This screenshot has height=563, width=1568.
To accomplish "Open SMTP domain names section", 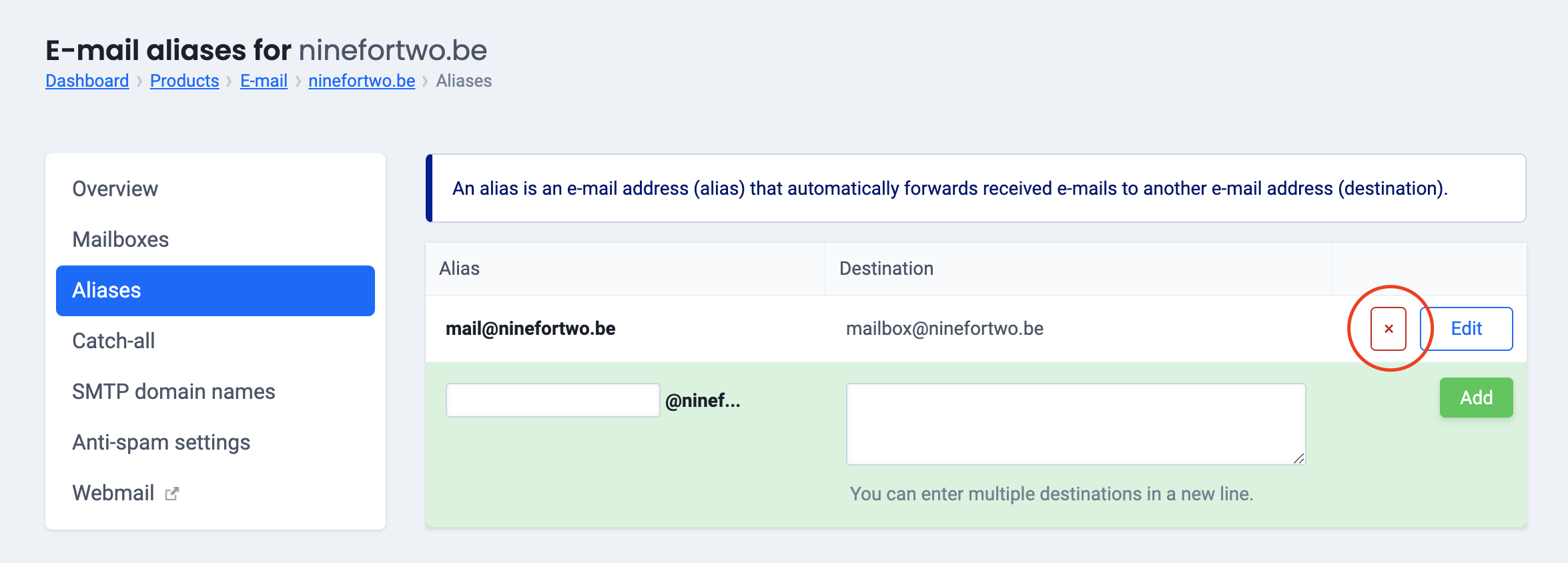I will click(x=173, y=392).
